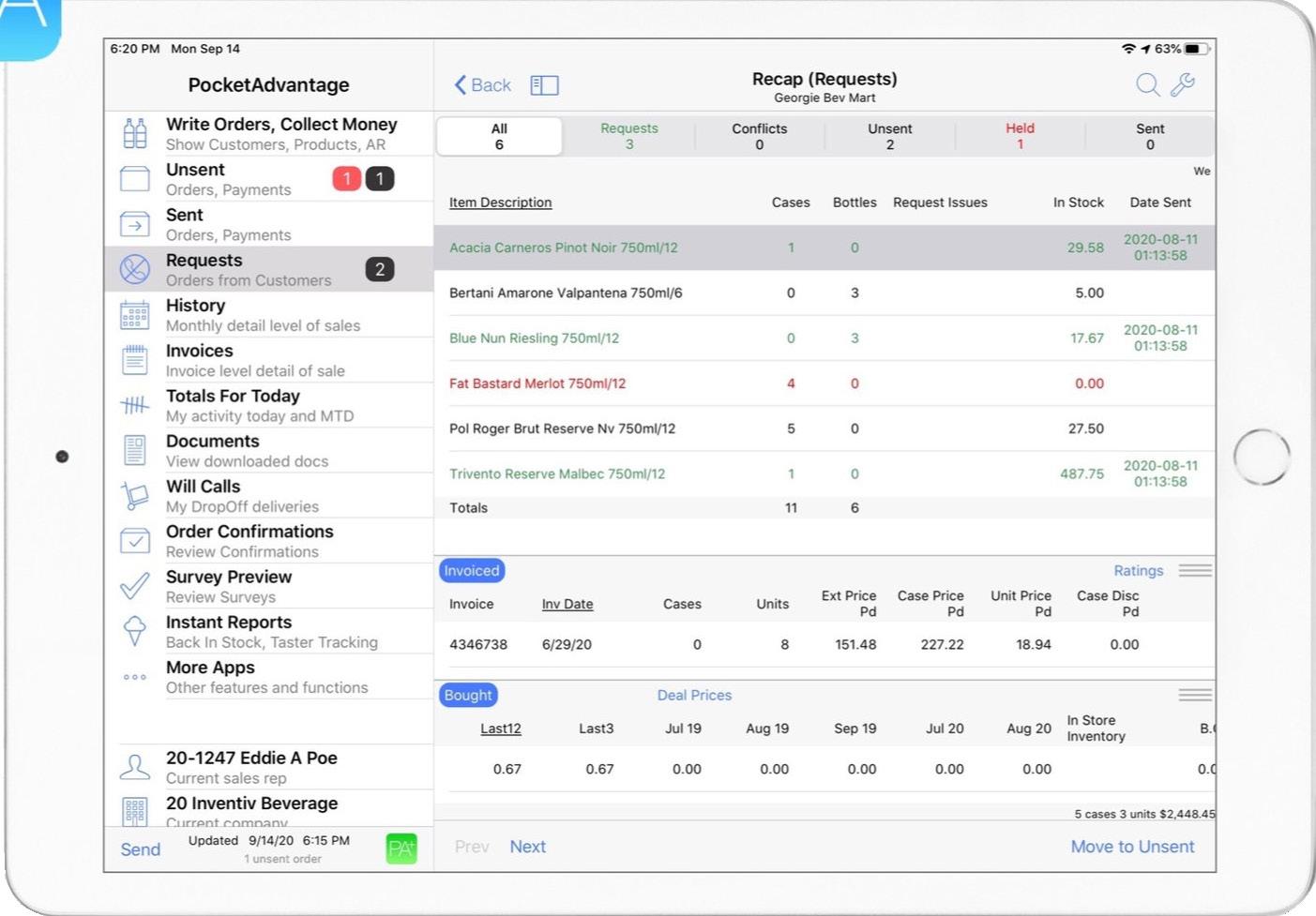Open Documents menu item
The image size is (1316, 916).
pos(269,450)
